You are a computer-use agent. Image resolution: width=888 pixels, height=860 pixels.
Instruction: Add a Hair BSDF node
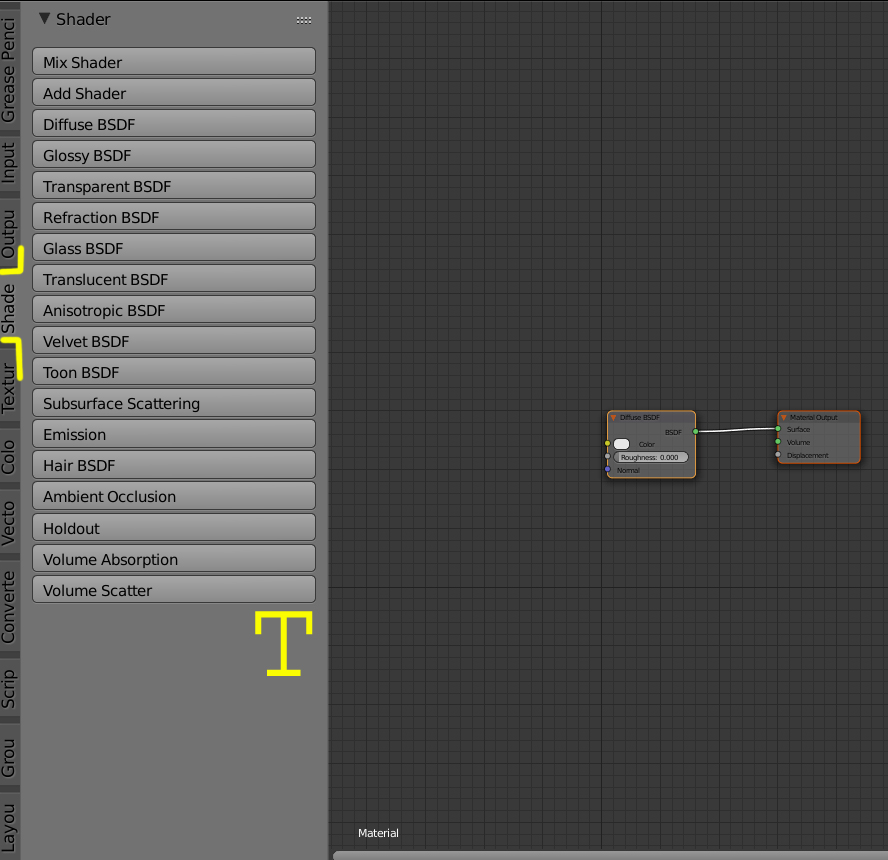coord(174,465)
